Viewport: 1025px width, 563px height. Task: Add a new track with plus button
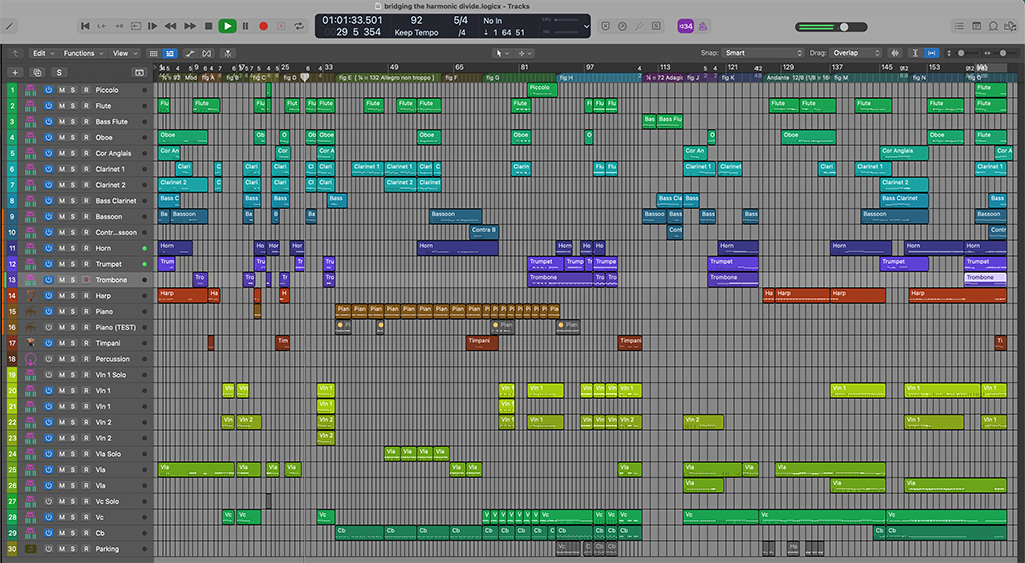pos(15,73)
